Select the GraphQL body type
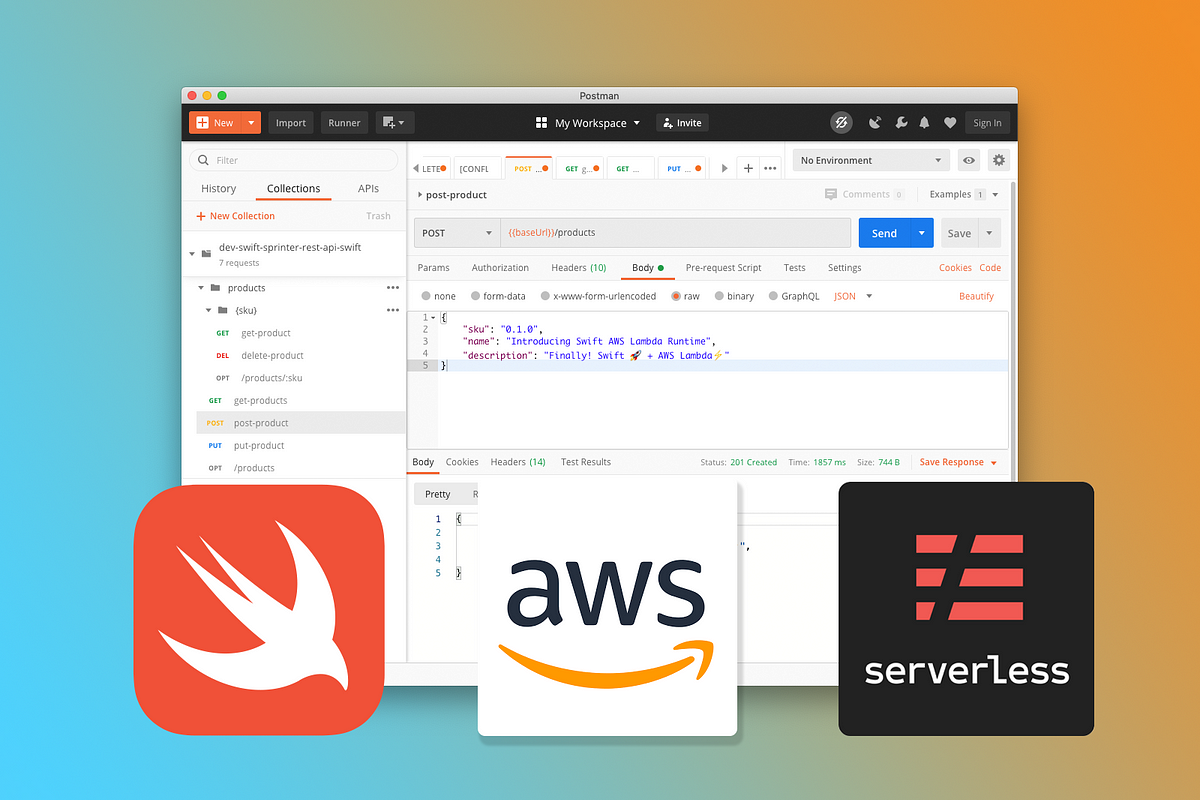This screenshot has width=1200, height=800. 774,296
